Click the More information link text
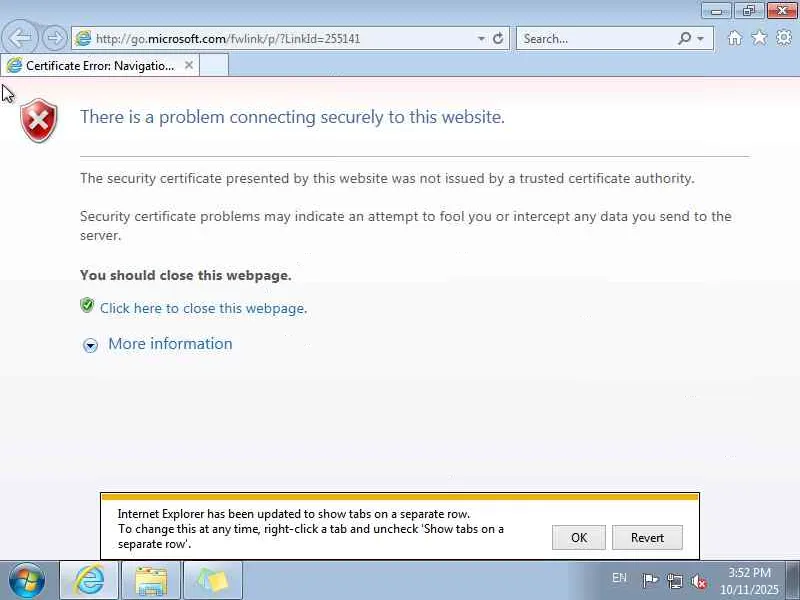The width and height of the screenshot is (800, 600). click(170, 343)
